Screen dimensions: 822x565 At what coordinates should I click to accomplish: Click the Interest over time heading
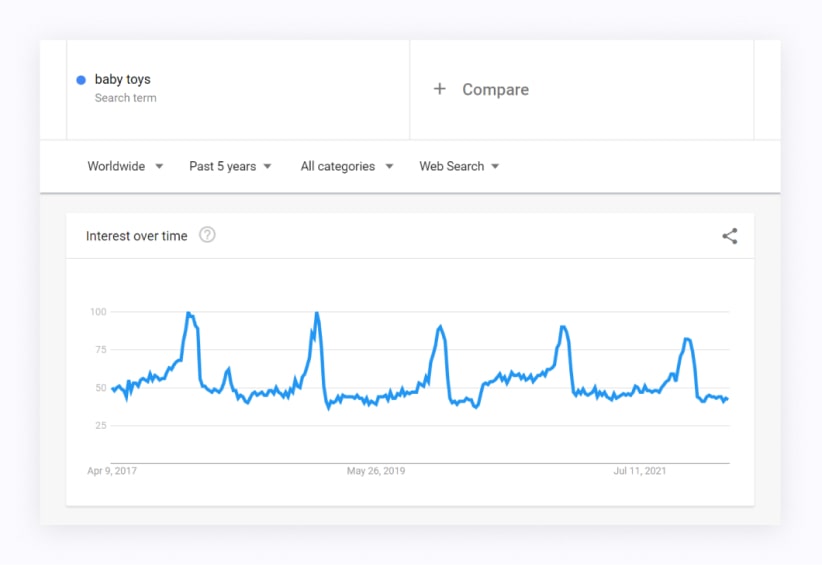coord(136,236)
